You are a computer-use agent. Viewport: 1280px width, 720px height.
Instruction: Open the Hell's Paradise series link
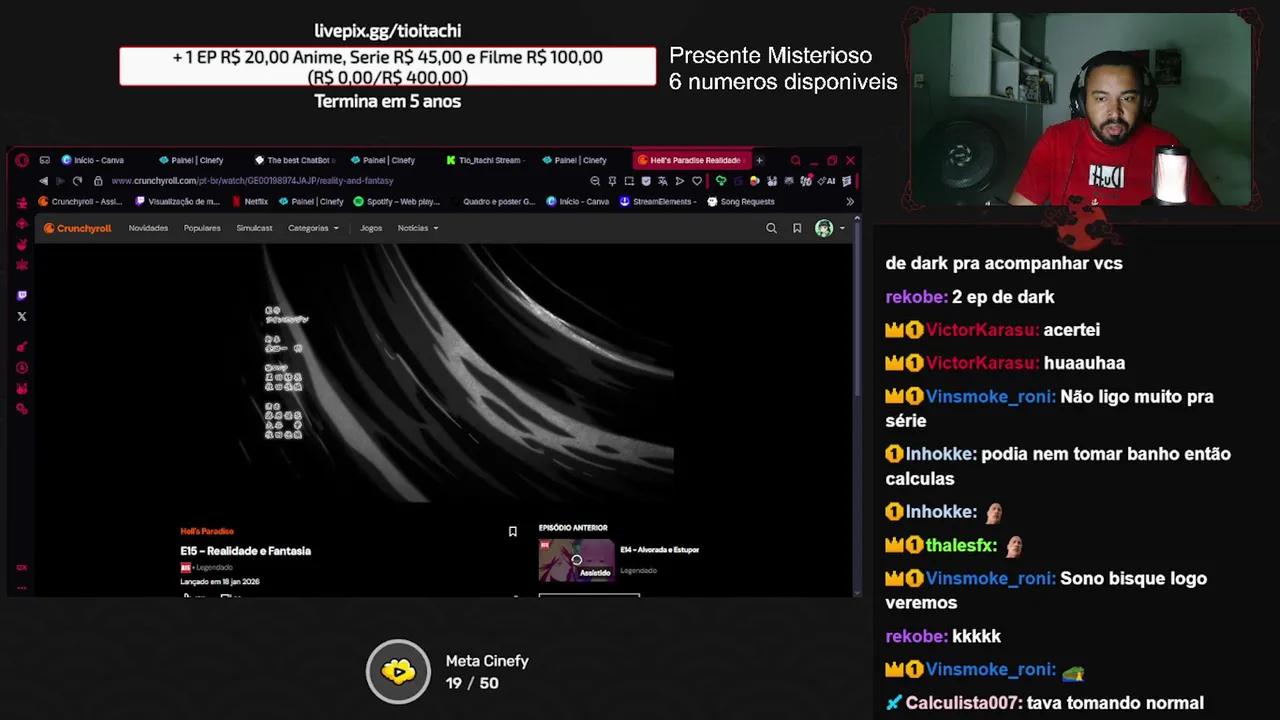coord(207,531)
